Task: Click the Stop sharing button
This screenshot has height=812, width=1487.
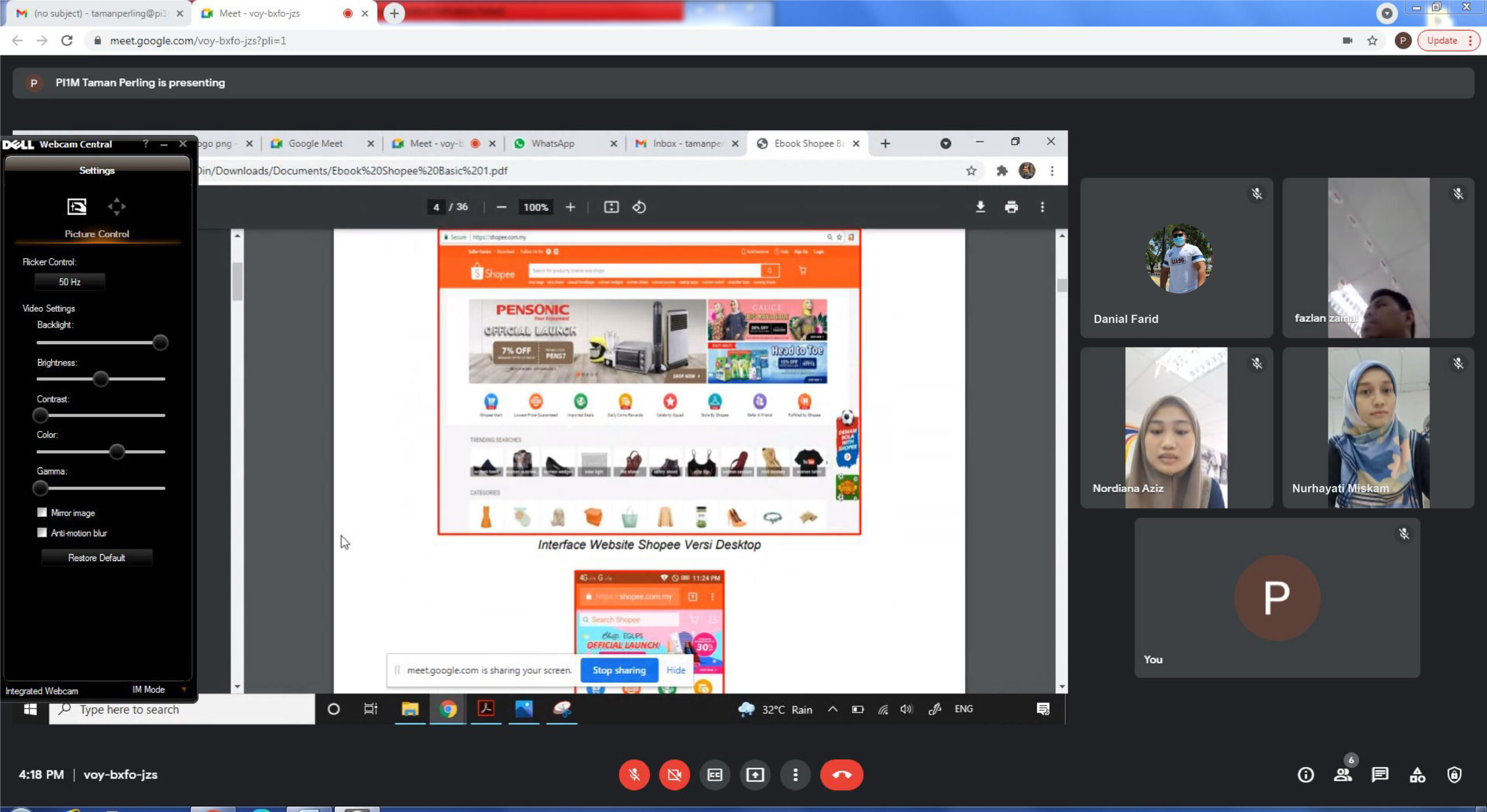Action: click(619, 670)
